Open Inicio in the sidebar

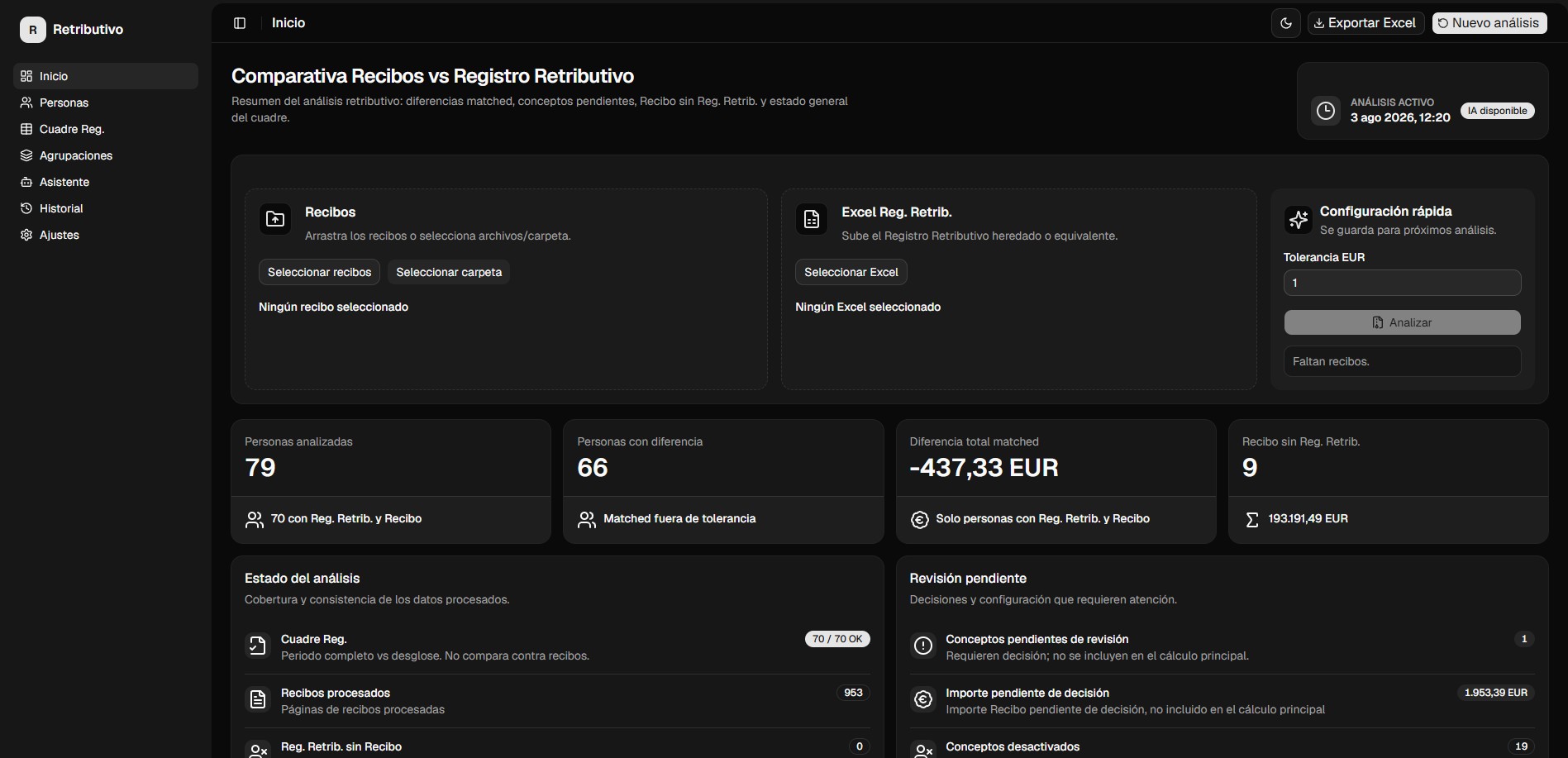click(106, 76)
